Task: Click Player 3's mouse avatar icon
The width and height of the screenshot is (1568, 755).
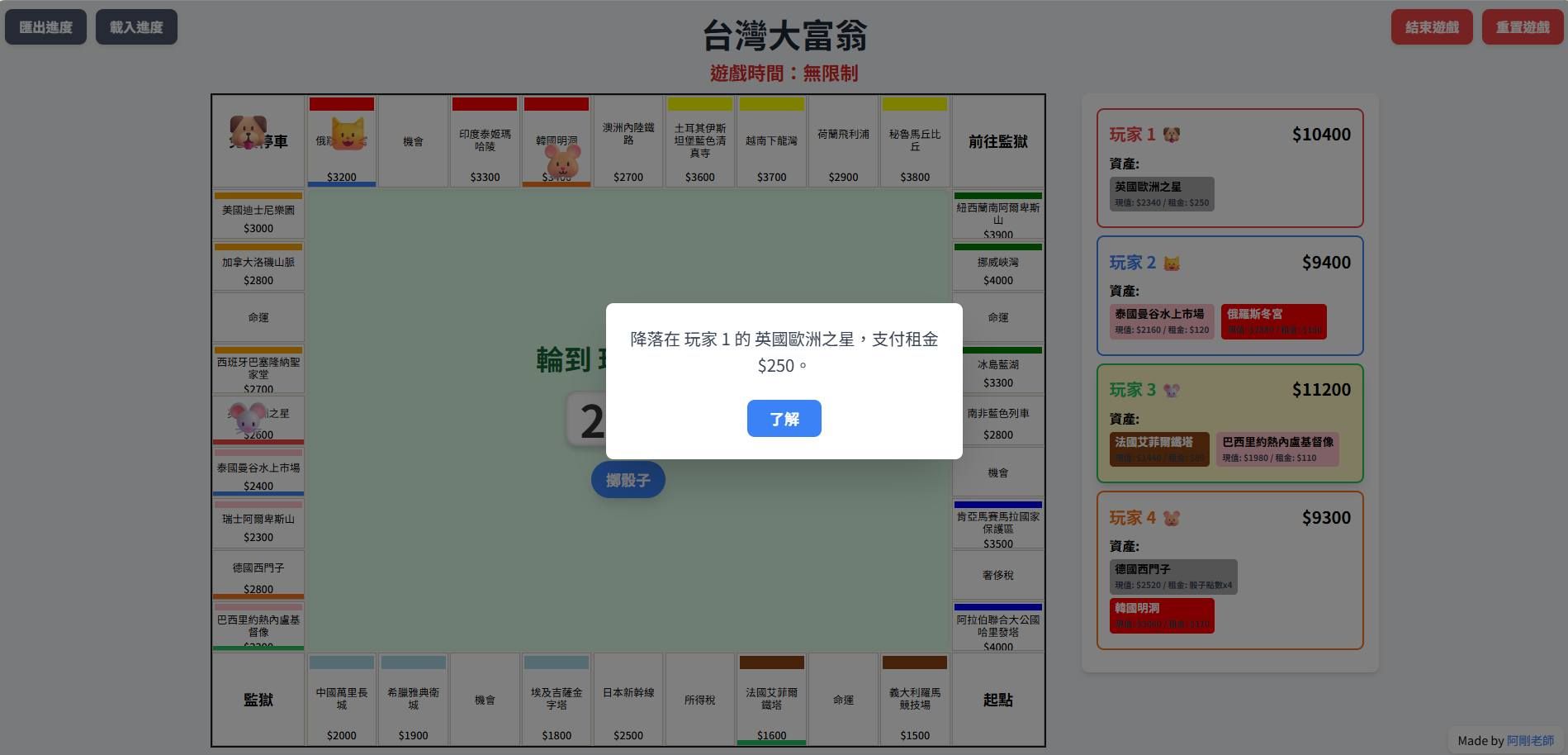Action: pyautogui.click(x=1172, y=389)
